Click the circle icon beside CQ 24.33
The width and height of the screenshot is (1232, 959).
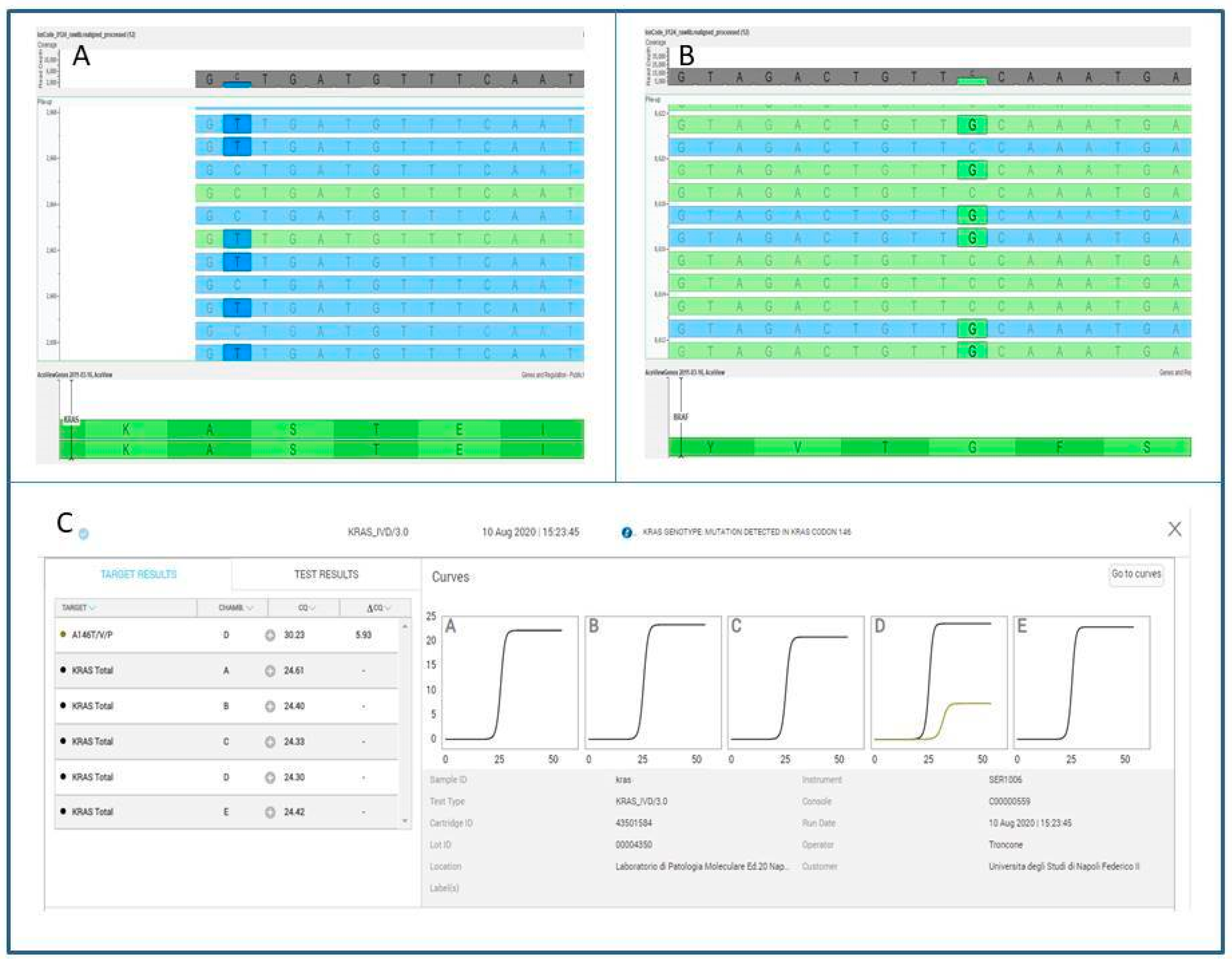[270, 742]
